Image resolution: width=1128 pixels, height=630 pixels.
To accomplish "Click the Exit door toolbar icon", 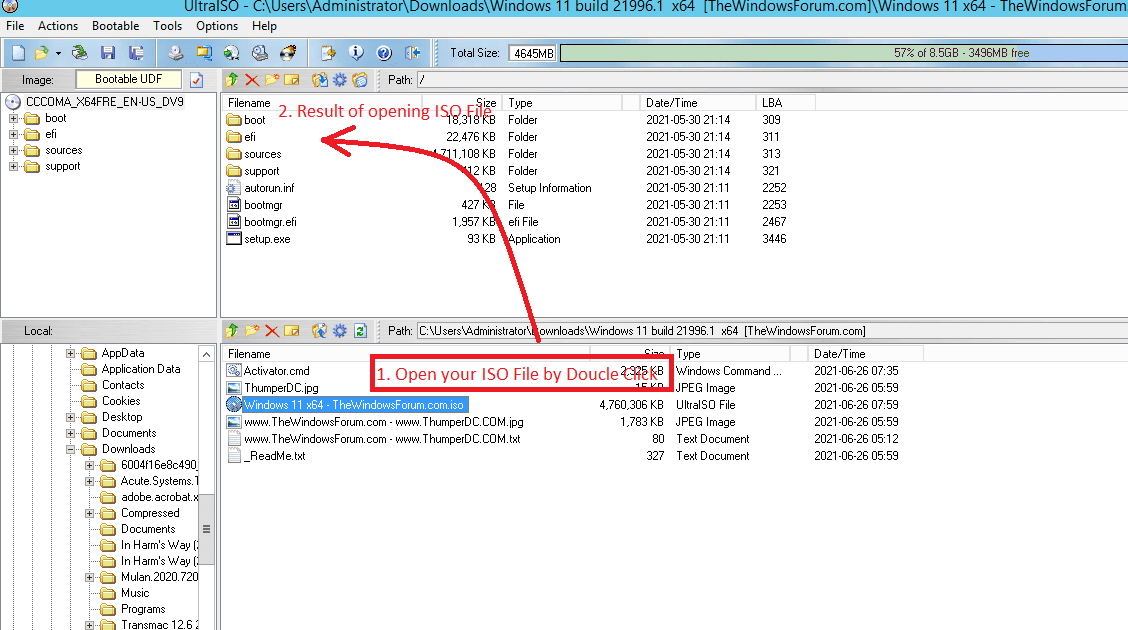I will [x=412, y=52].
